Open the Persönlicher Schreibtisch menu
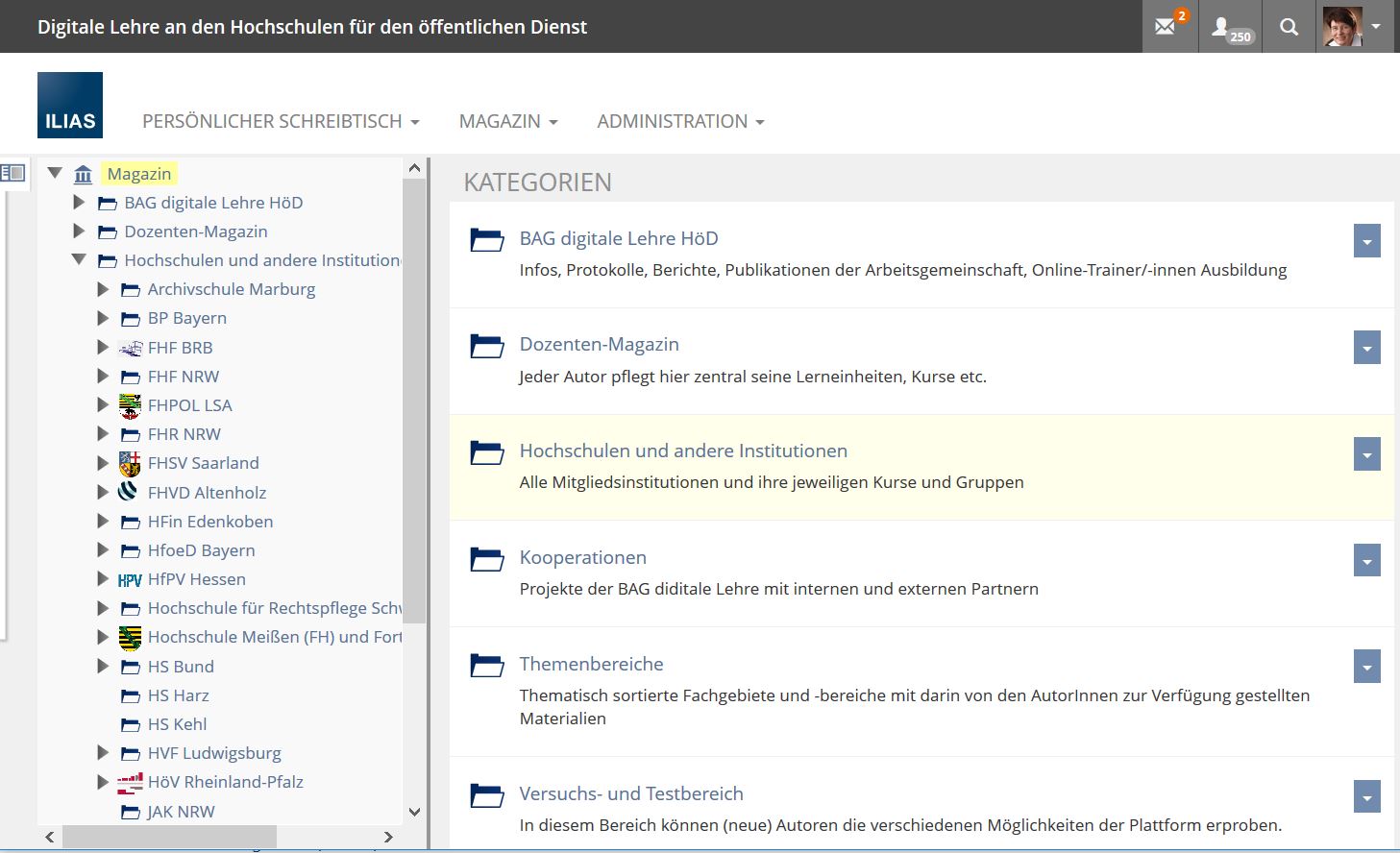Image resolution: width=1400 pixels, height=853 pixels. pyautogui.click(x=281, y=122)
